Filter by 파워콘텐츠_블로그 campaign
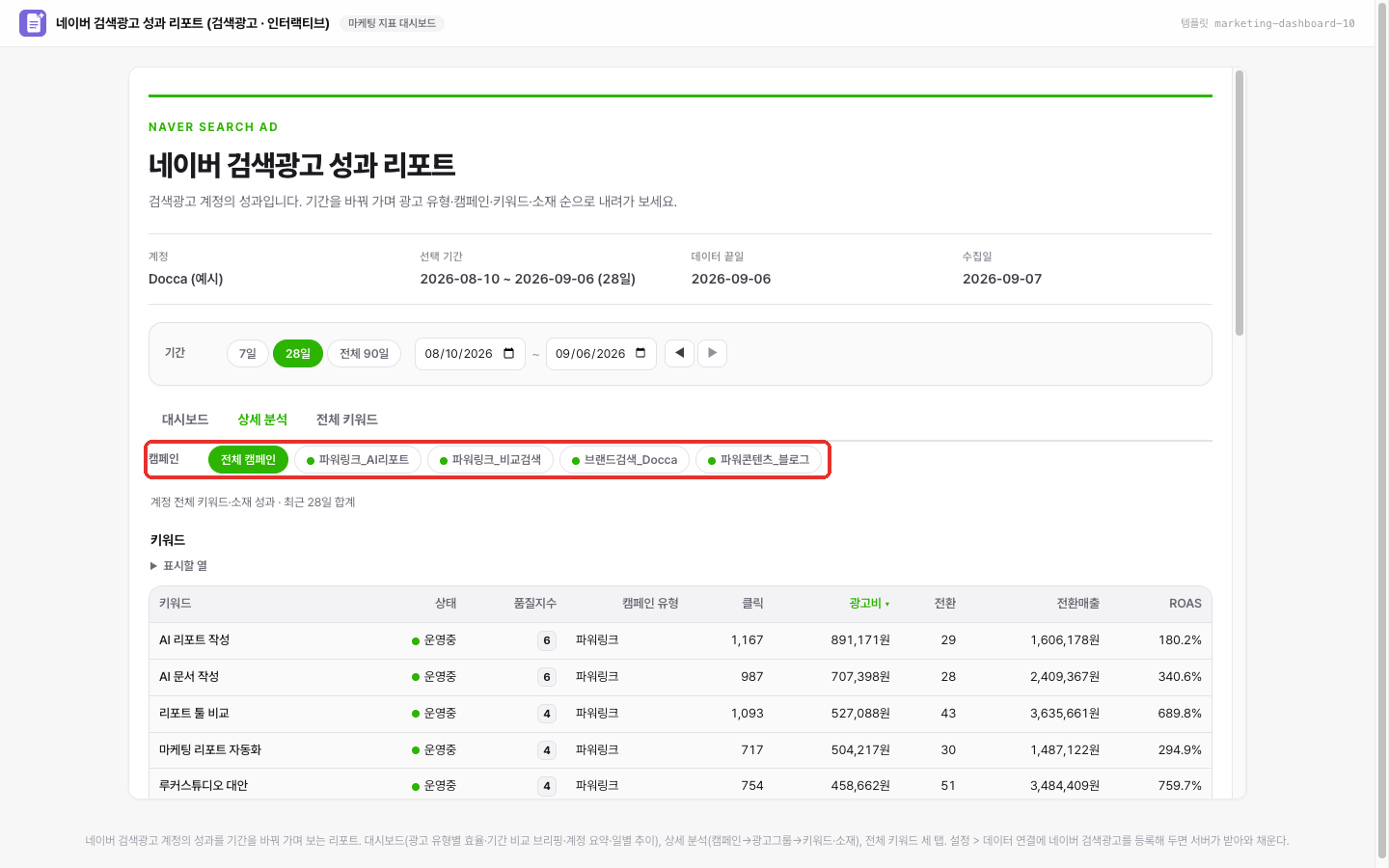The width and height of the screenshot is (1389, 868). click(758, 460)
